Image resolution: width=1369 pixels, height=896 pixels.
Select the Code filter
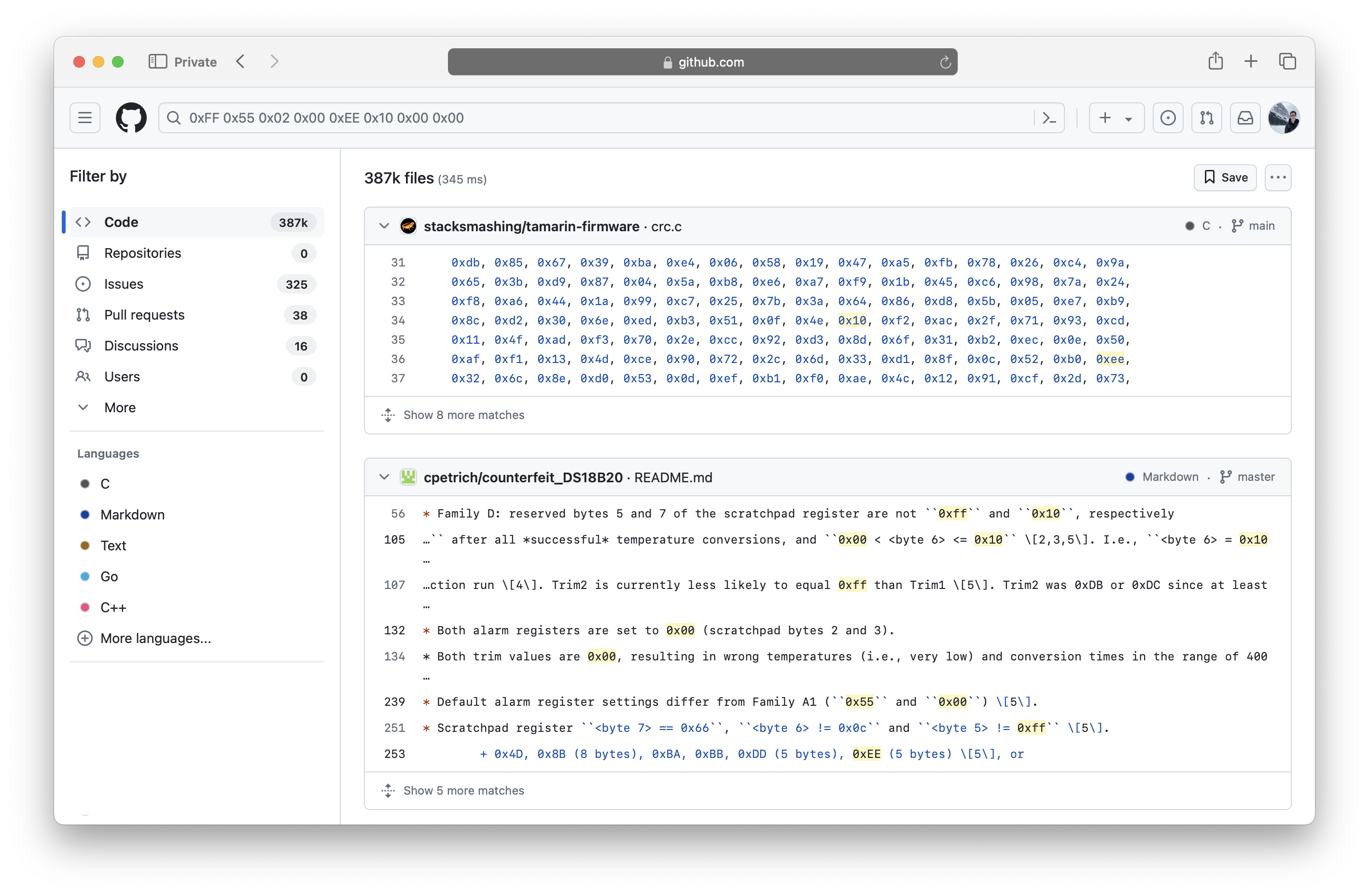pos(196,222)
